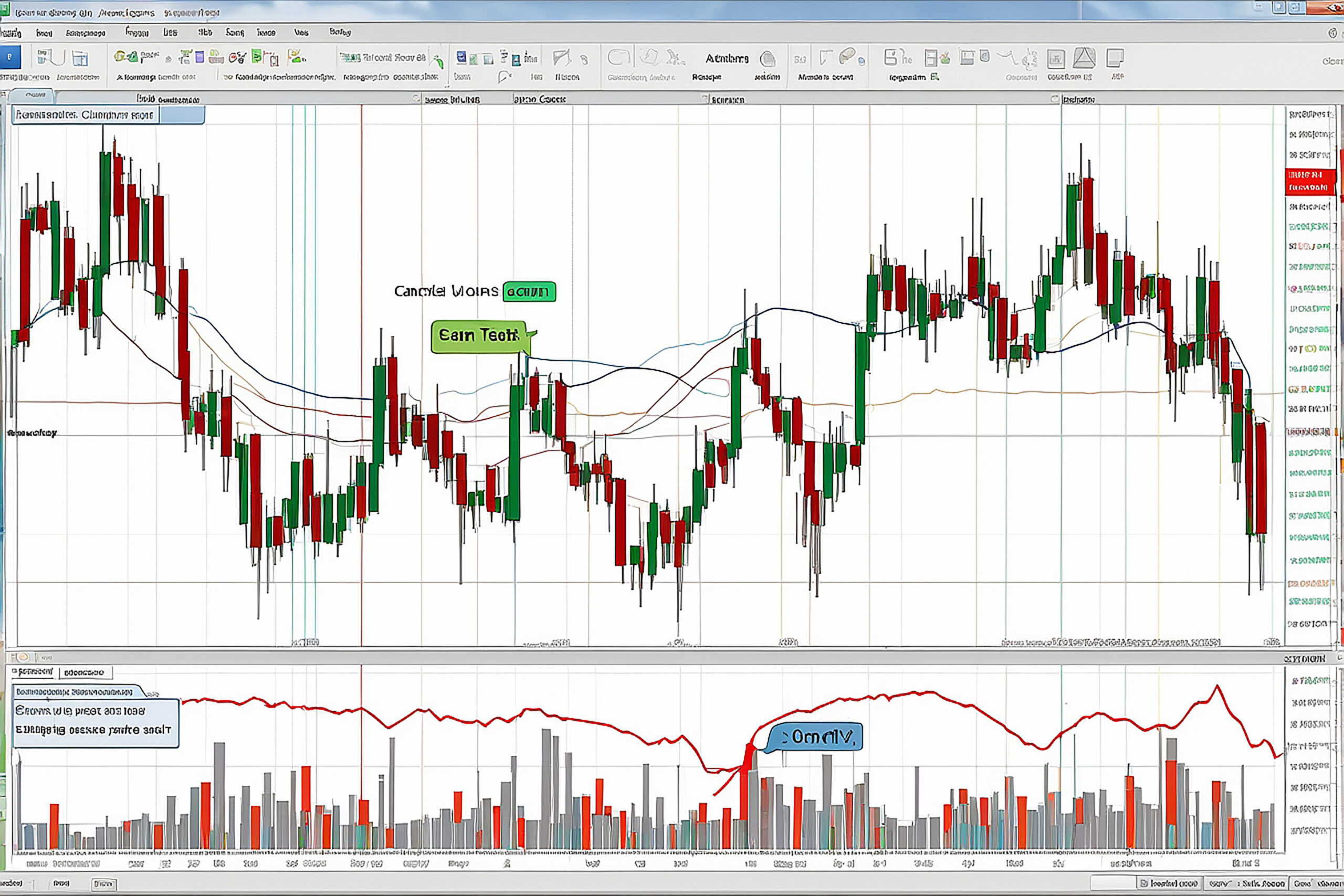
Task: Click the gray triangle icon in the ribbon
Action: [x=1084, y=57]
